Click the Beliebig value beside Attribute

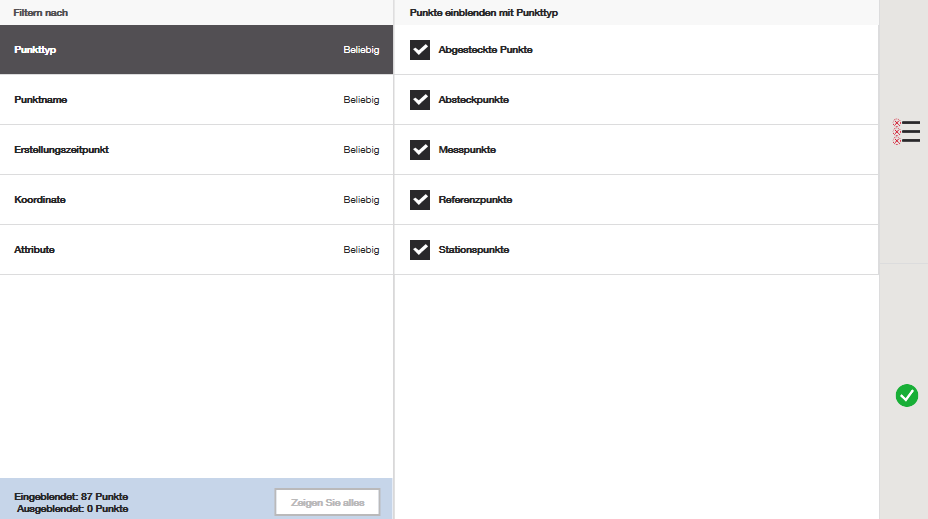click(x=361, y=250)
